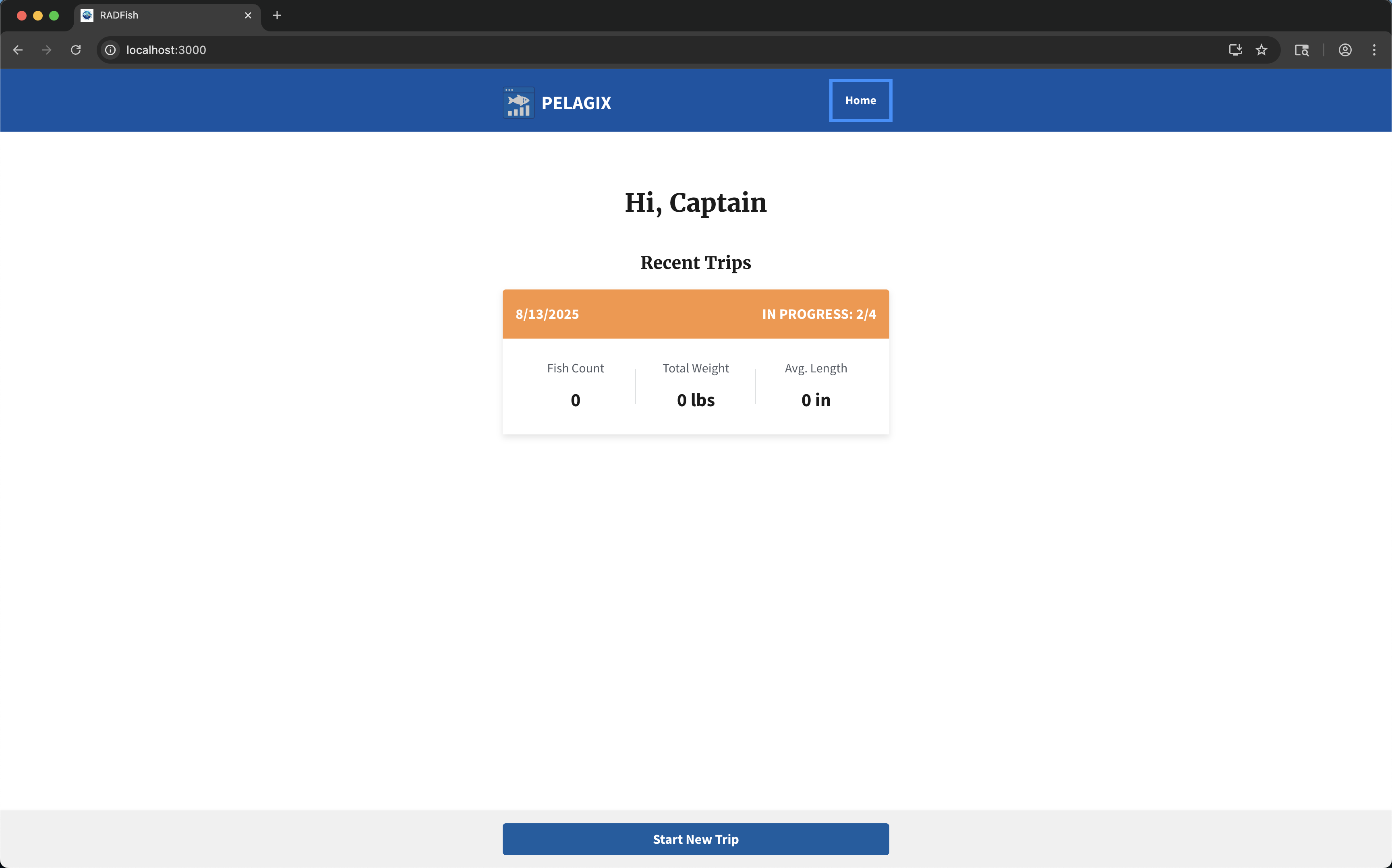Click the install app icon in address bar

click(x=1235, y=50)
